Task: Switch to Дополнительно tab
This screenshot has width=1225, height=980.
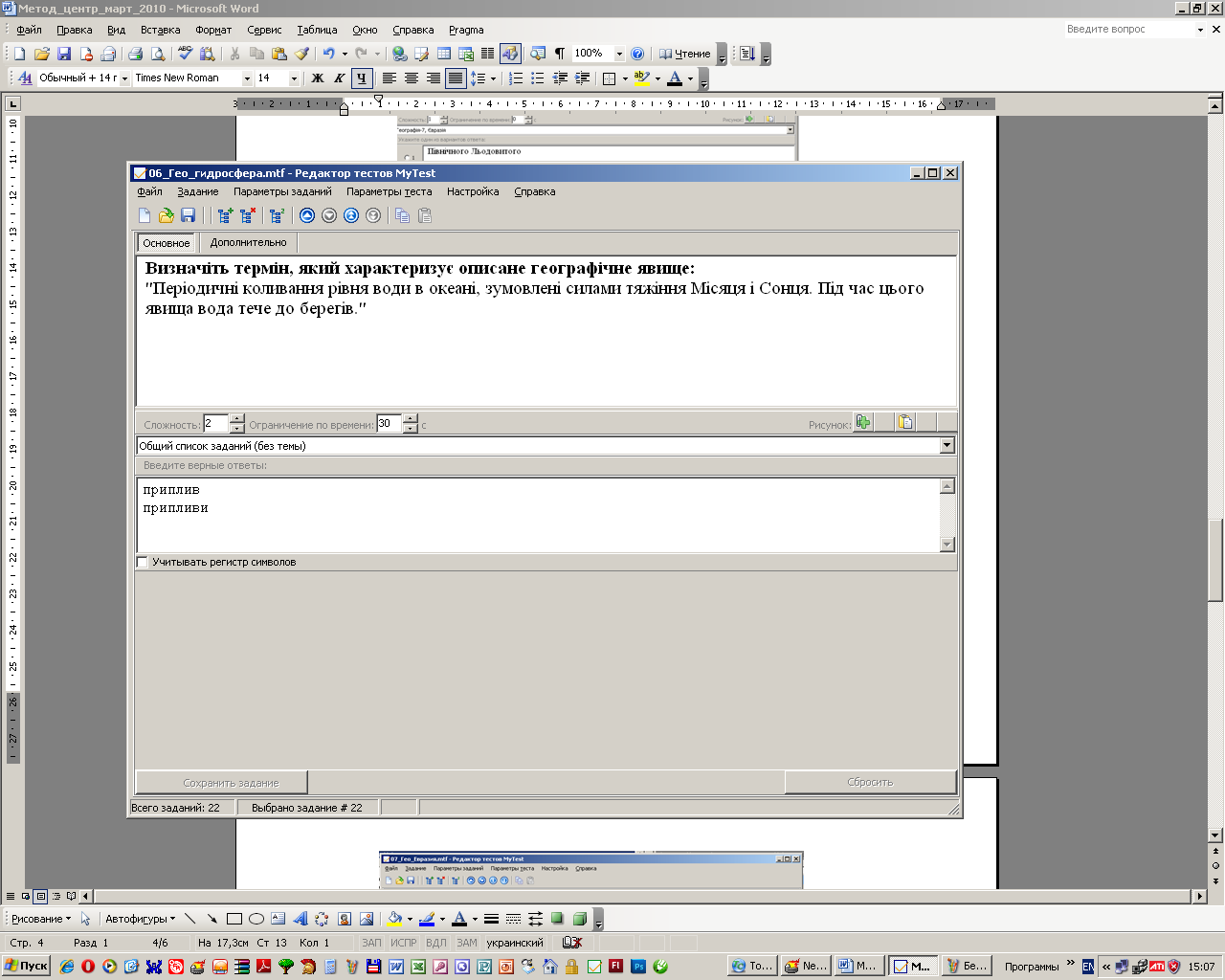Action: click(x=248, y=242)
